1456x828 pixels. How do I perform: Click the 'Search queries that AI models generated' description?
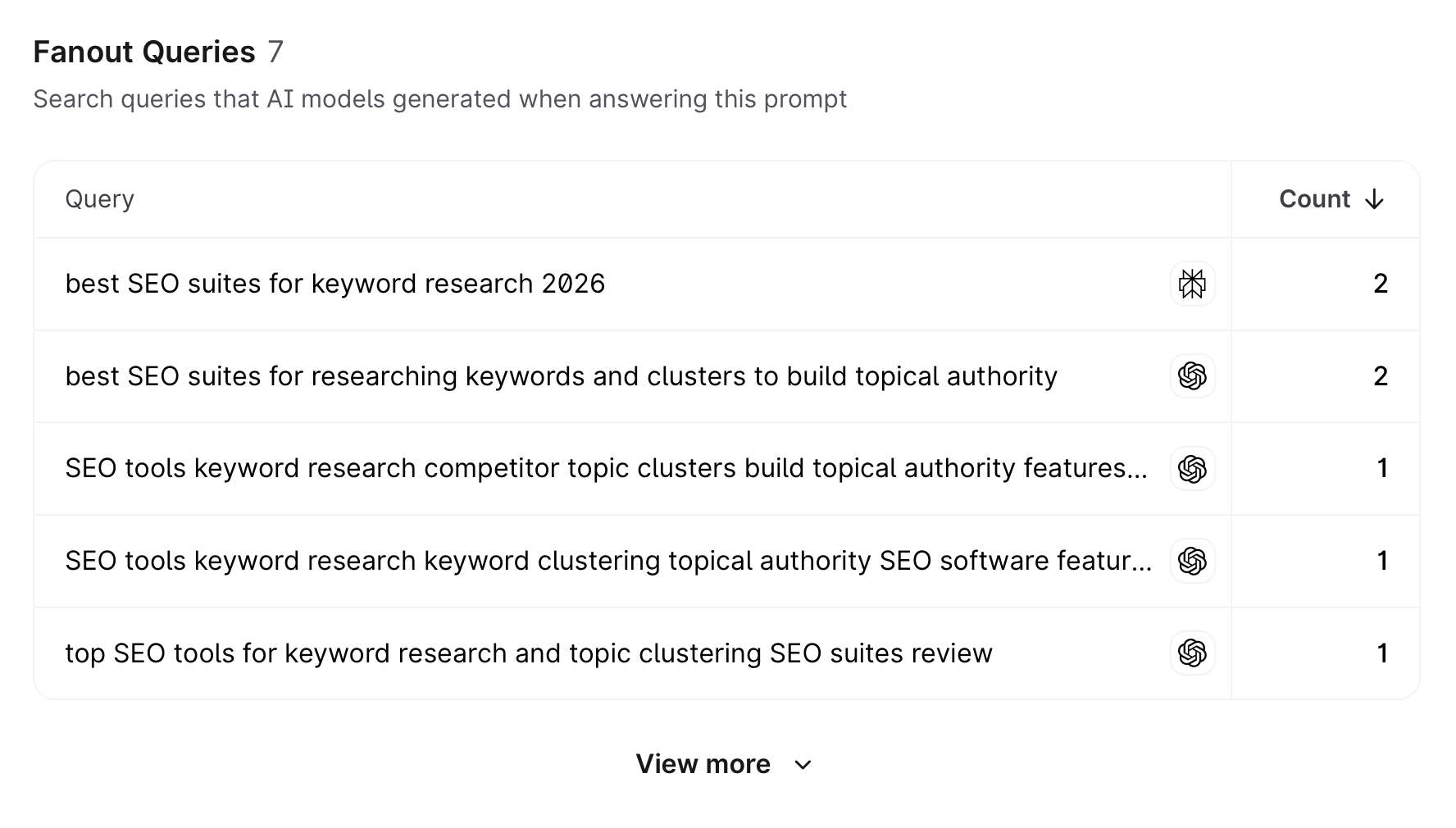click(439, 99)
